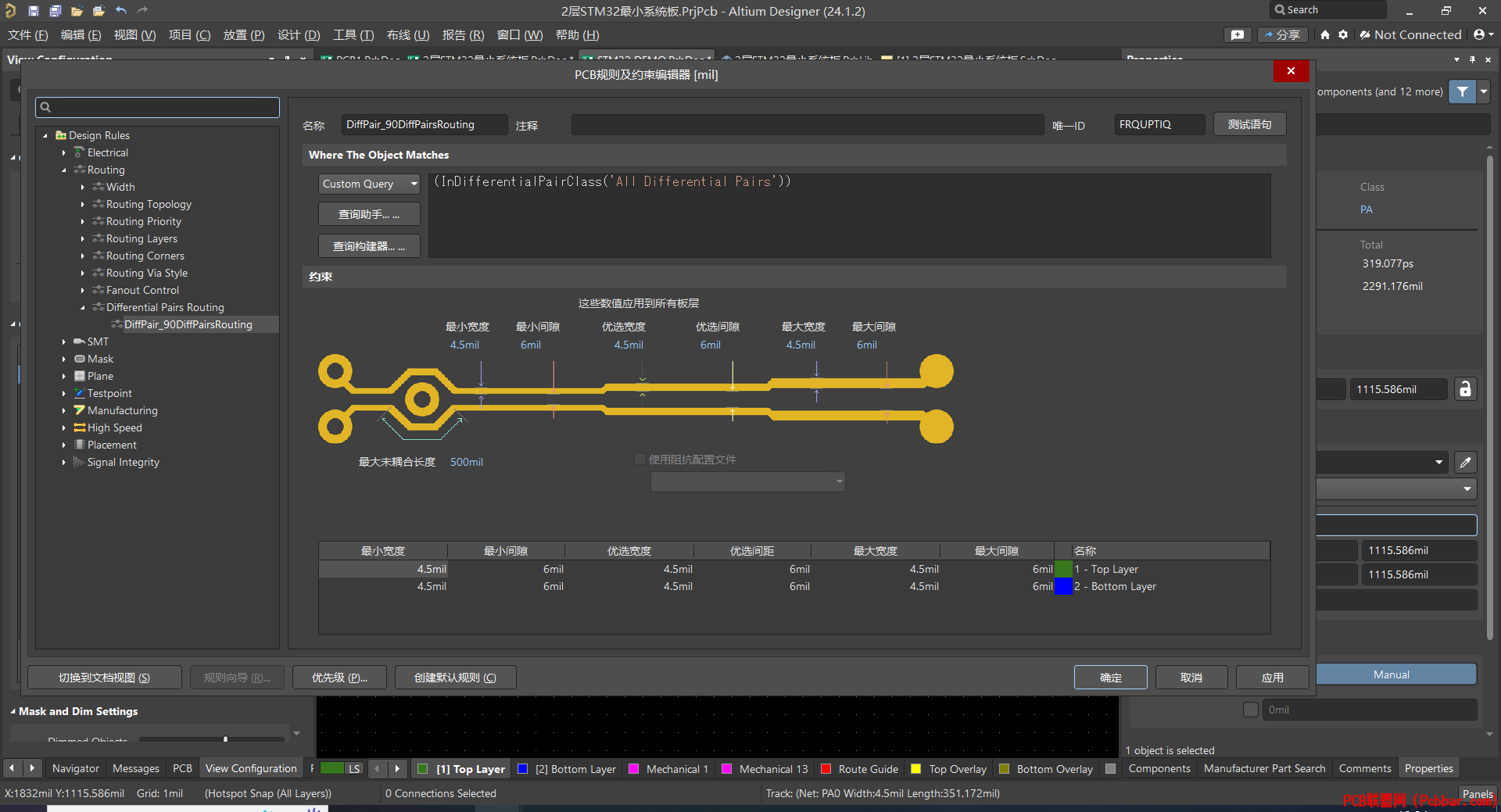1501x812 pixels.
Task: Click the search magnifier in rules tree
Action: tap(45, 107)
